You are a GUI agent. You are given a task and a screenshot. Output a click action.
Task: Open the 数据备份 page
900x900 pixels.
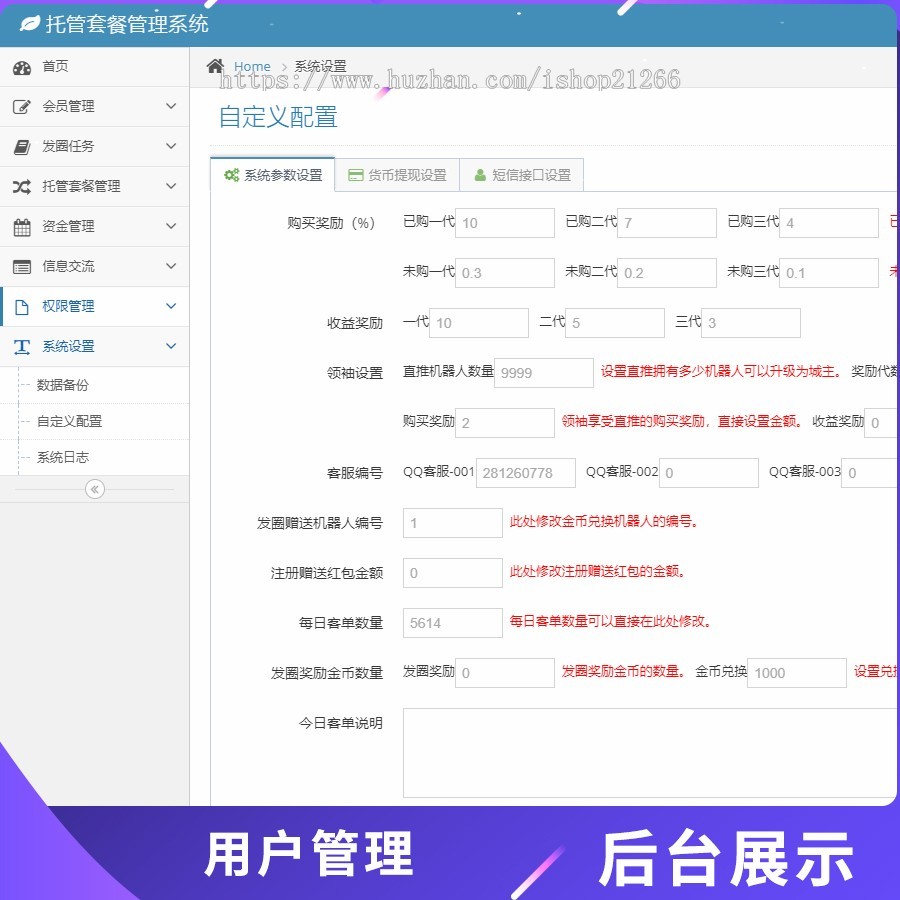[x=63, y=384]
